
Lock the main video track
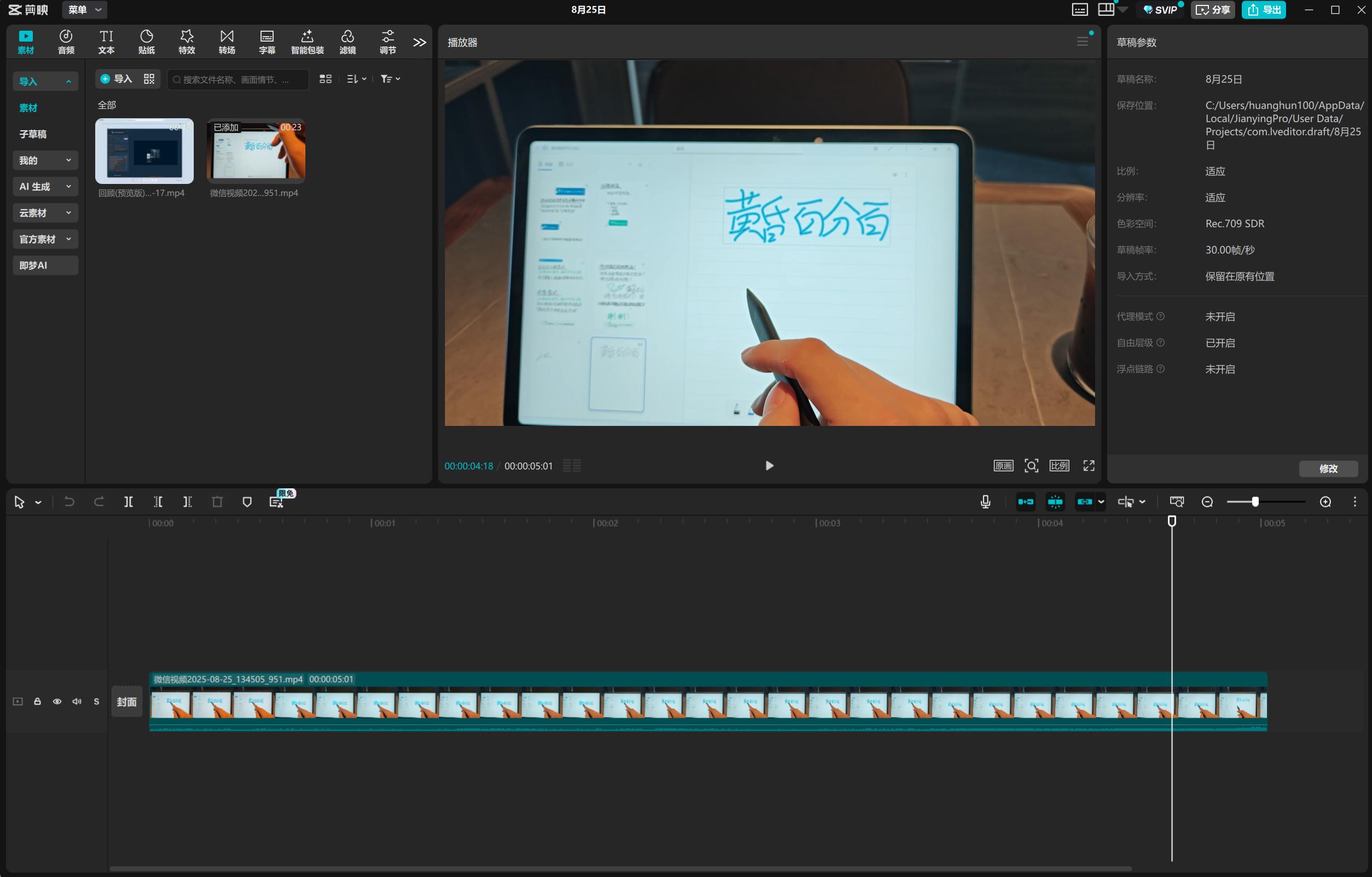coord(38,701)
